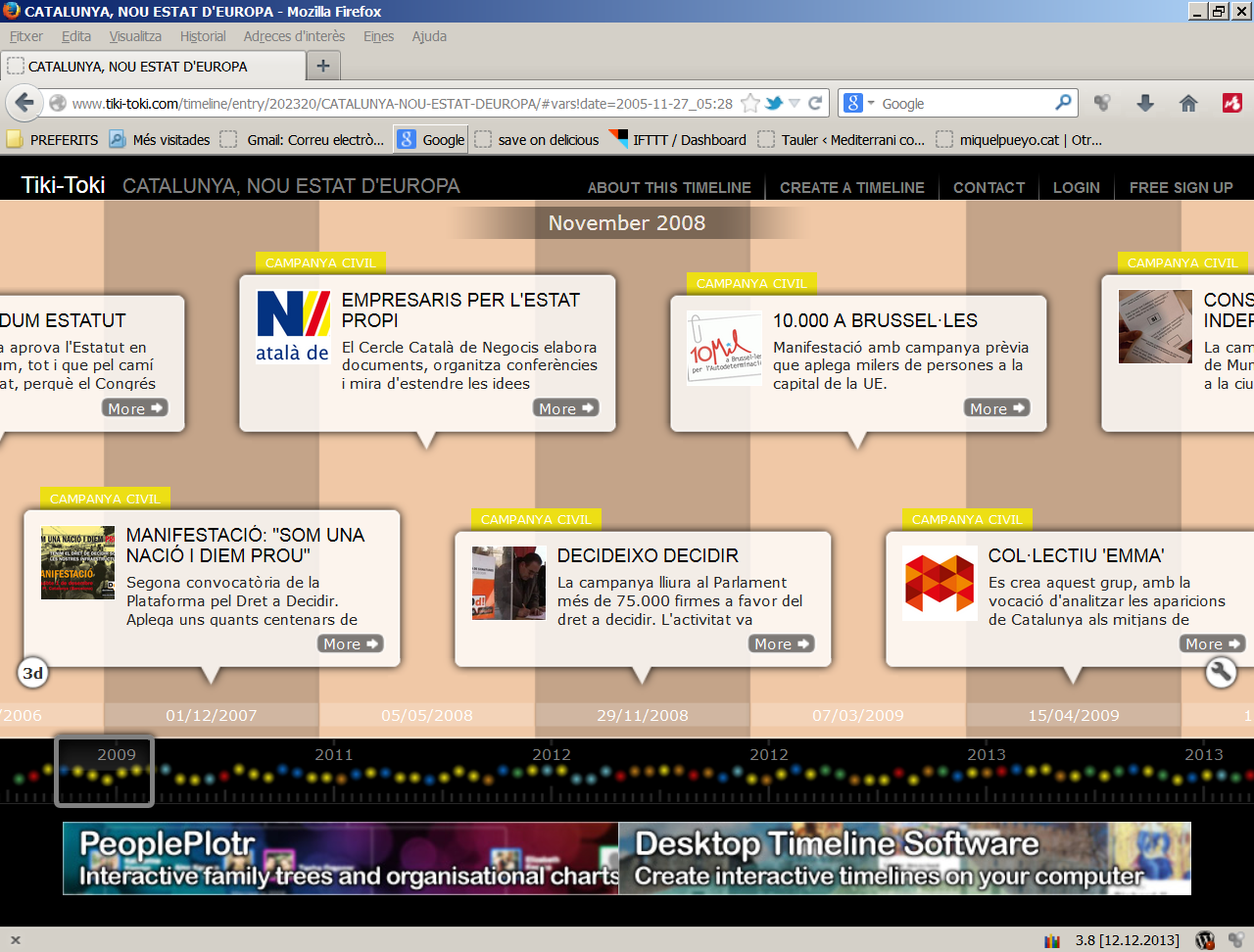Bookmark page with the star icon
Screen dimensions: 1254x952
[750, 103]
